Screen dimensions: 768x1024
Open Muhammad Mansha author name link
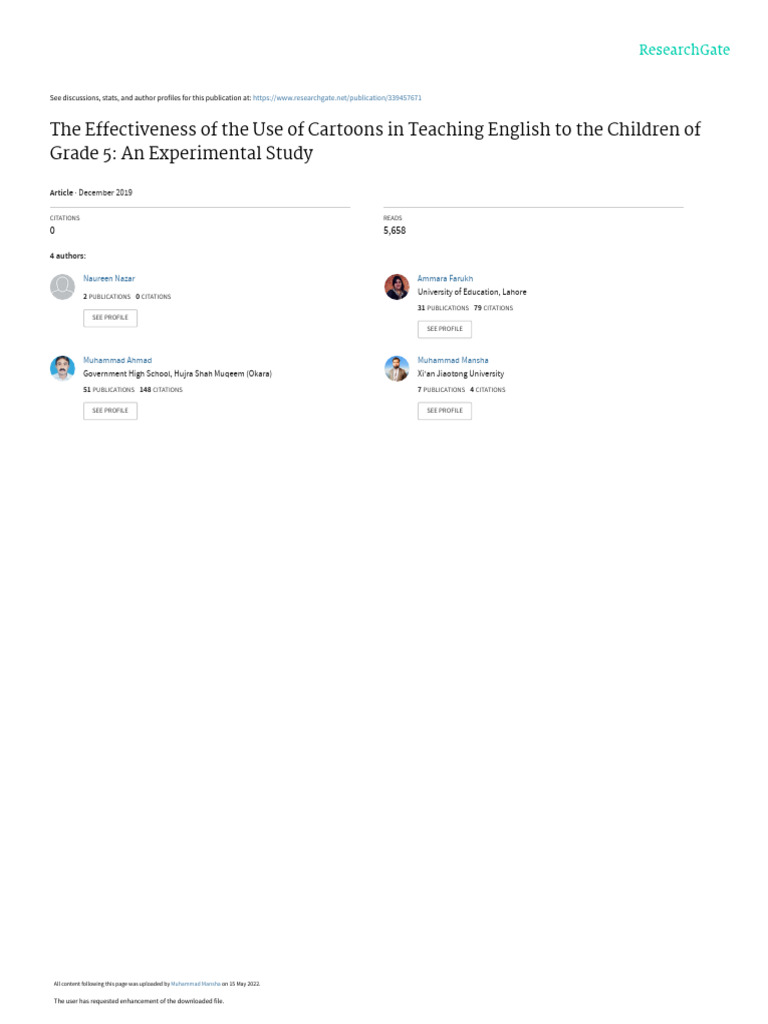(x=453, y=360)
